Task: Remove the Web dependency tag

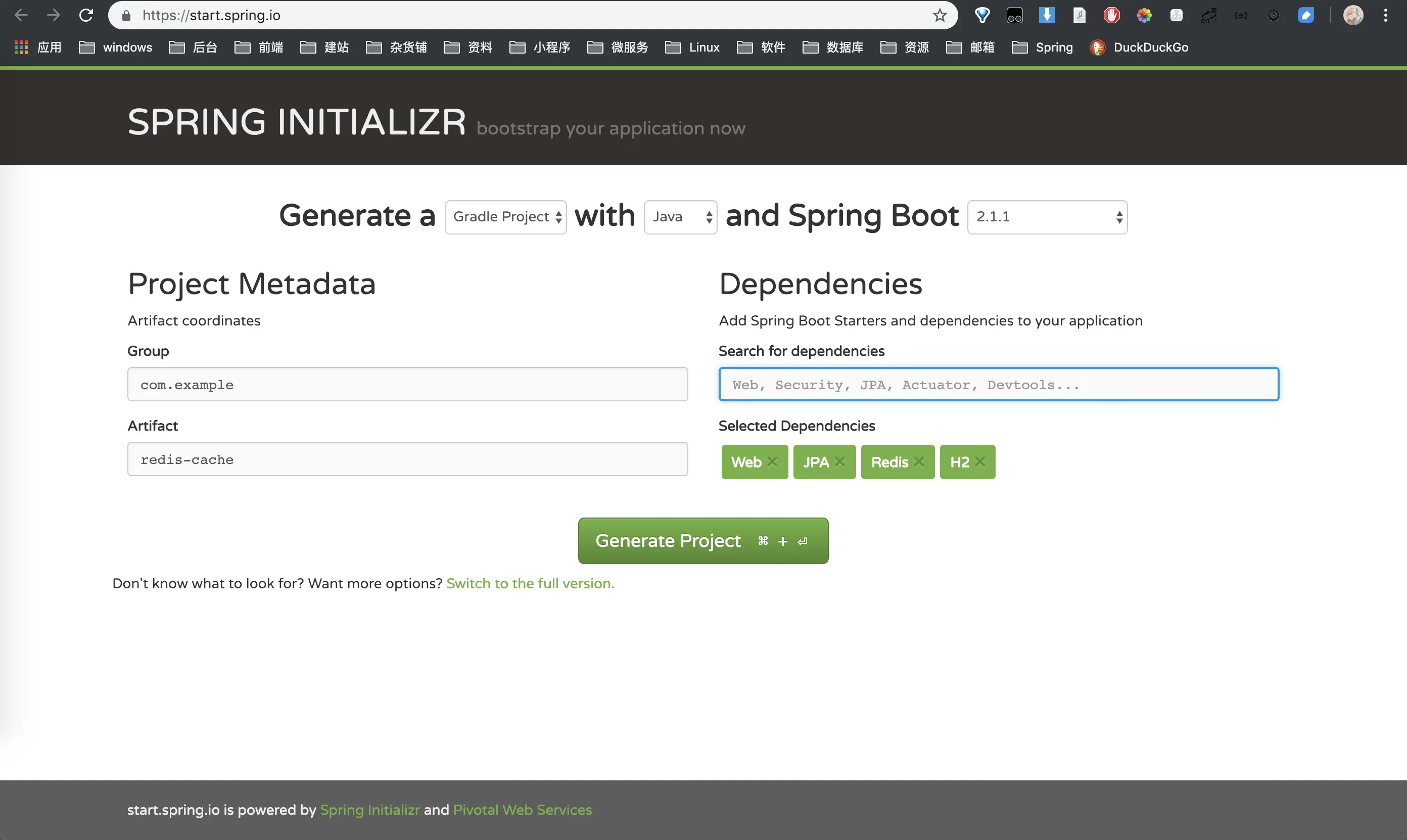Action: (772, 462)
